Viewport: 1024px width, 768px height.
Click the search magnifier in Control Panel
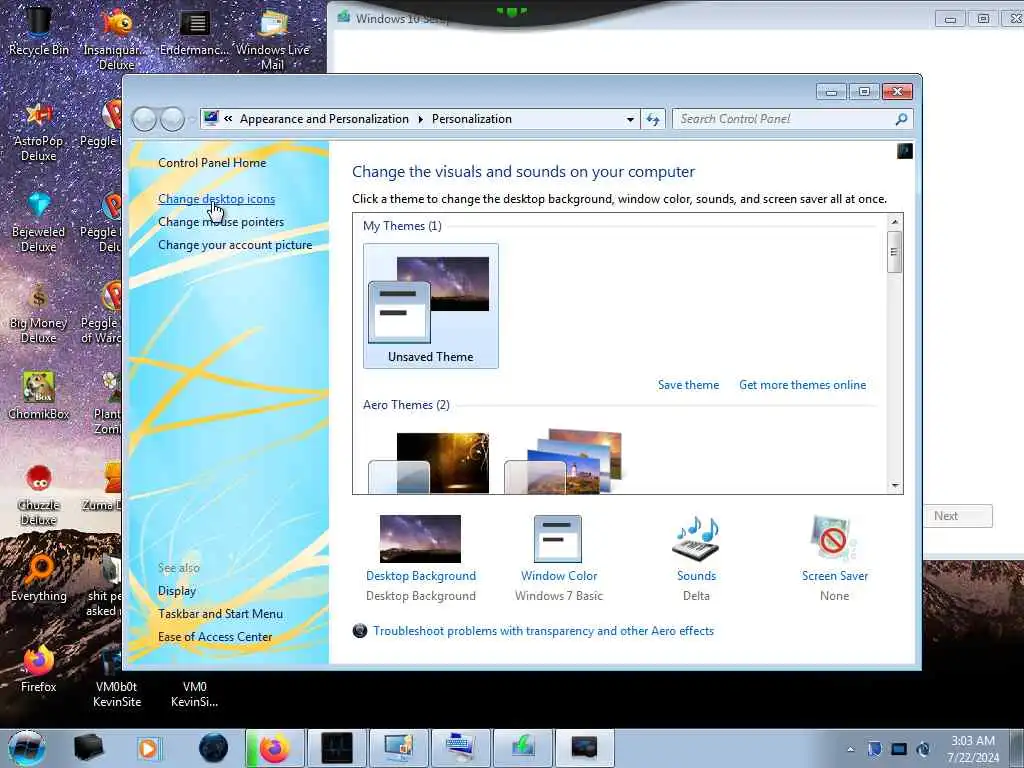pos(901,119)
